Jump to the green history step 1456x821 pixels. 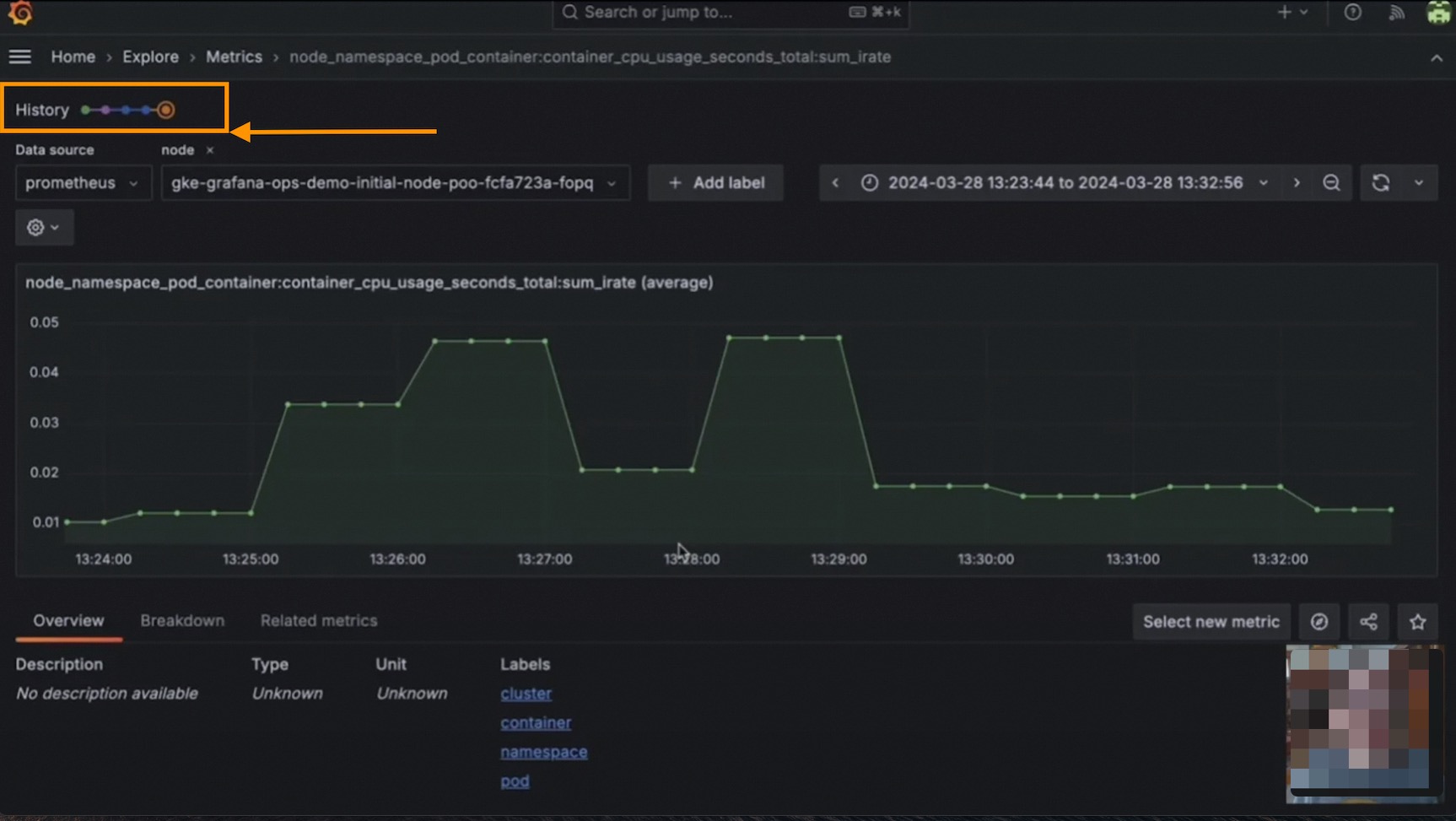click(85, 110)
